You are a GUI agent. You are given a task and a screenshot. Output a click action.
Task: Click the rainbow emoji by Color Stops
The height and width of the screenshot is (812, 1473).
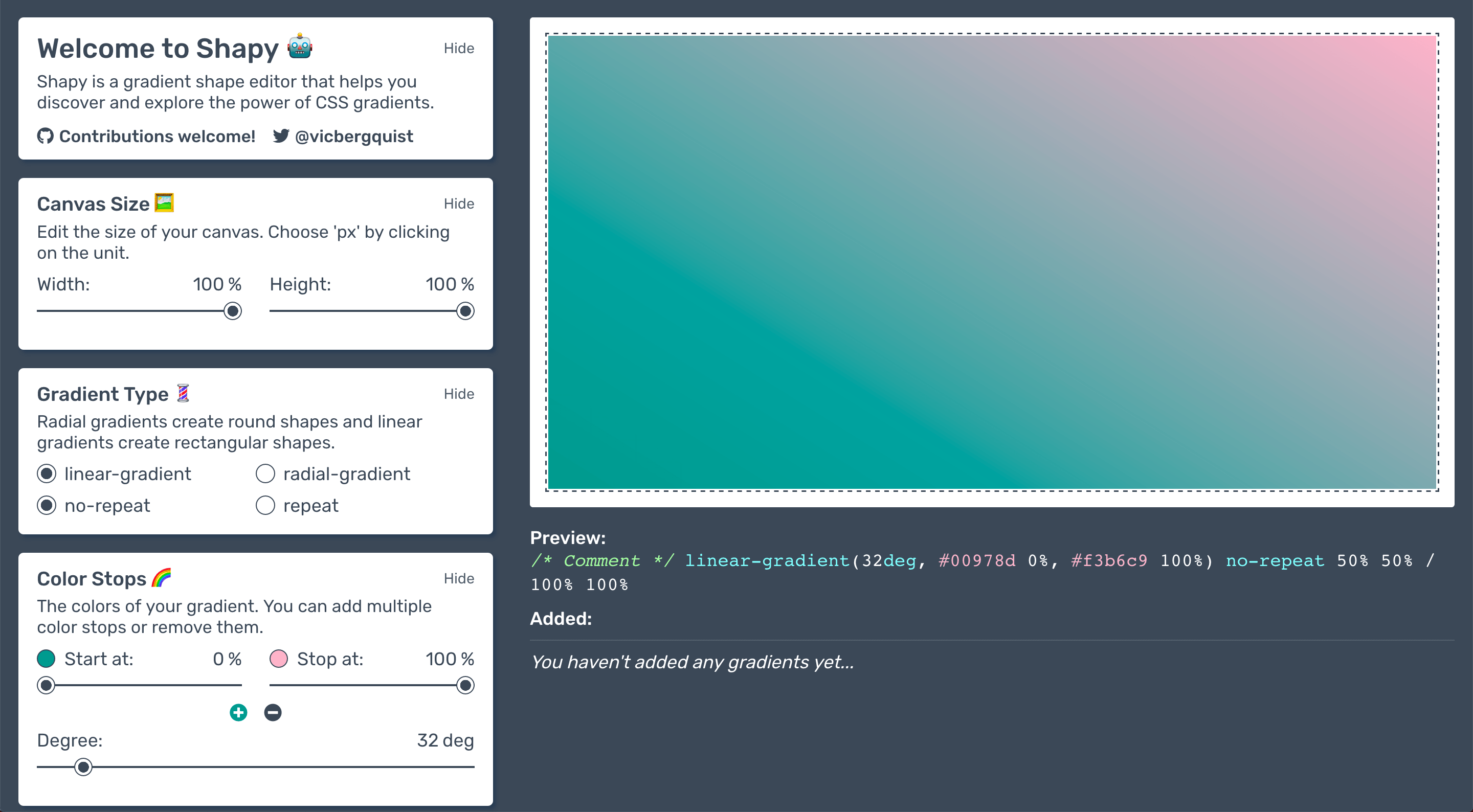point(162,578)
